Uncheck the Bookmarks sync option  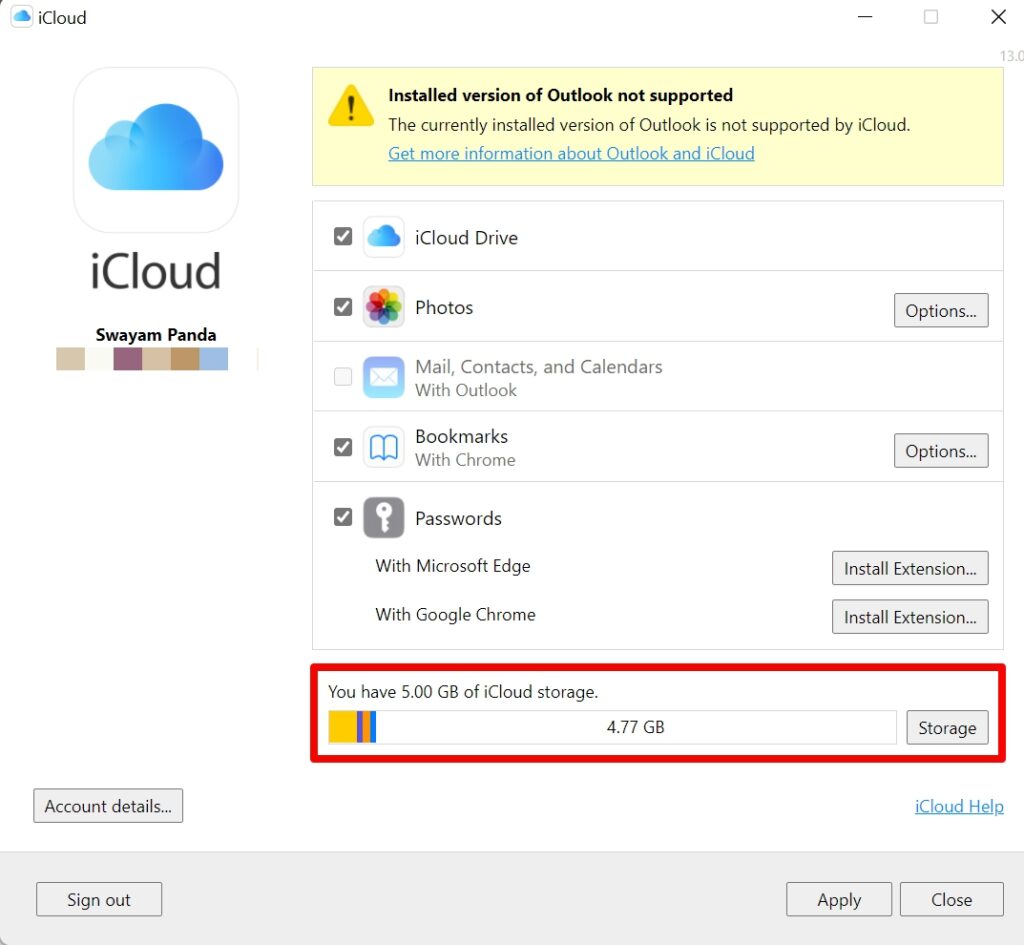tap(343, 446)
